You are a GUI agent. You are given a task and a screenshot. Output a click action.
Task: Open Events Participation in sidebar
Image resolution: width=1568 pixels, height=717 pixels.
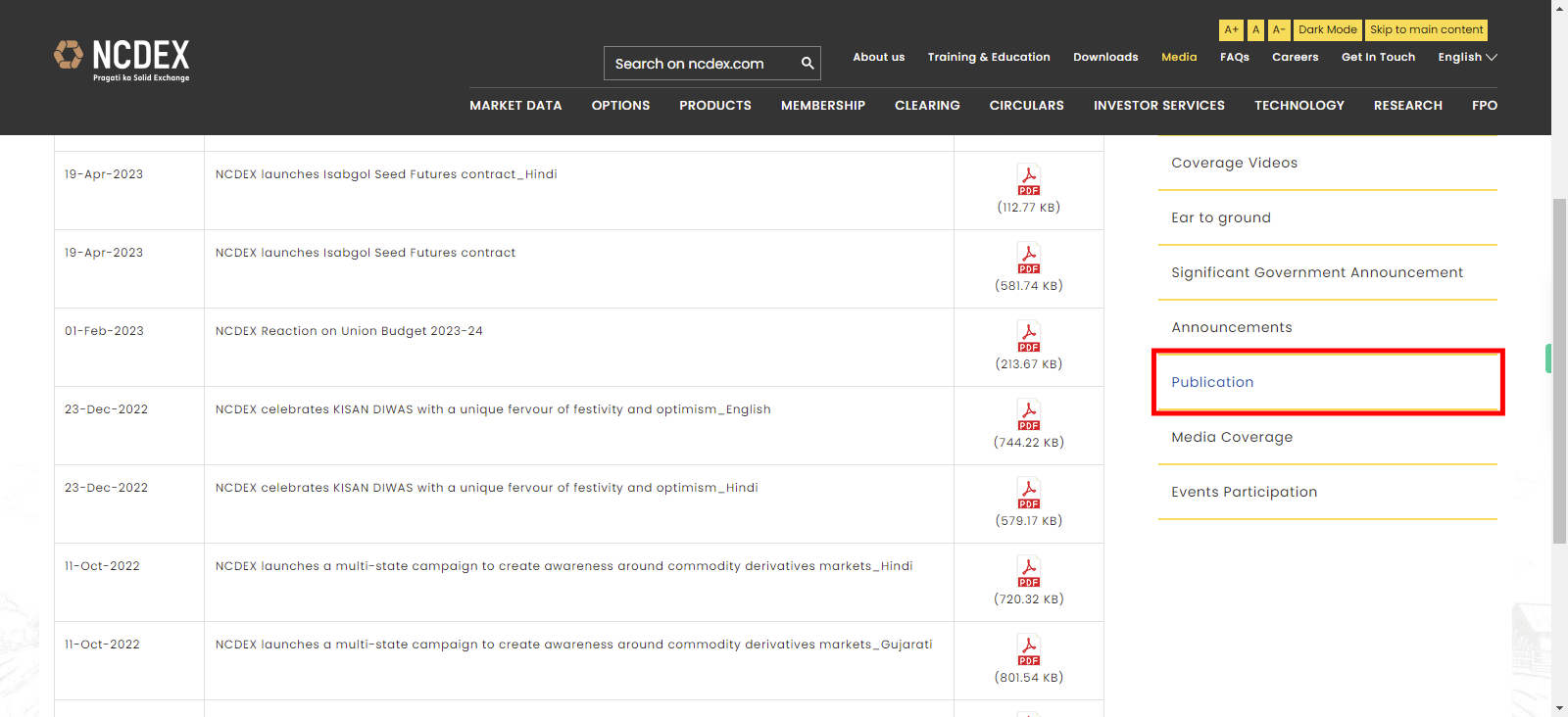1244,492
